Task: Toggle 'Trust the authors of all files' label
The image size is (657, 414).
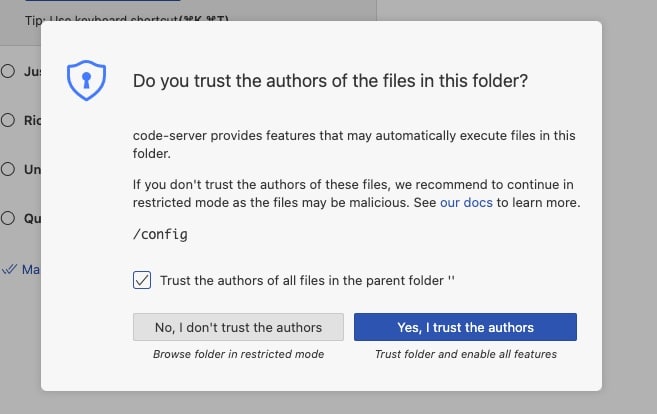Action: (307, 280)
